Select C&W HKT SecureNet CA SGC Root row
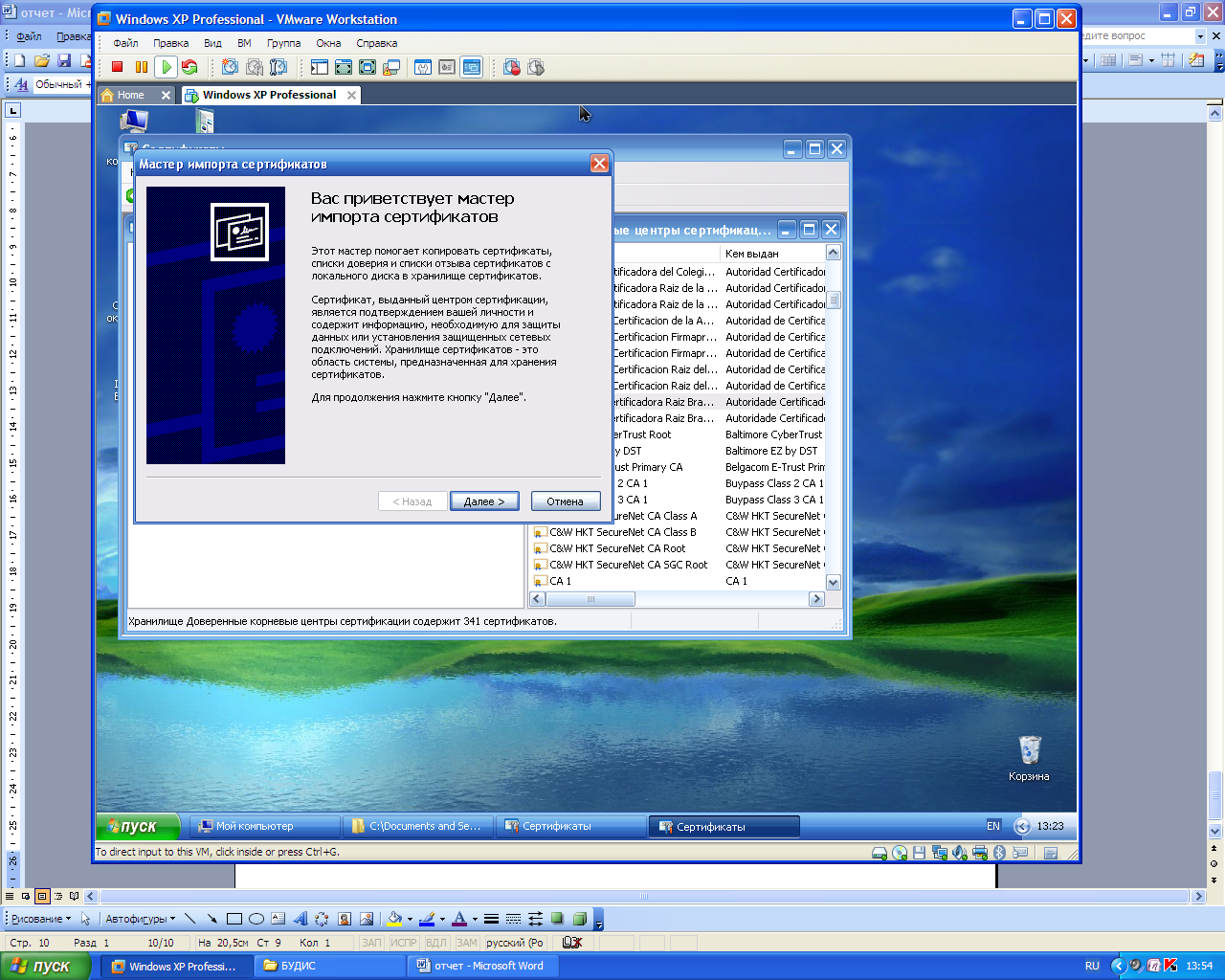This screenshot has width=1225, height=980. pos(628,565)
